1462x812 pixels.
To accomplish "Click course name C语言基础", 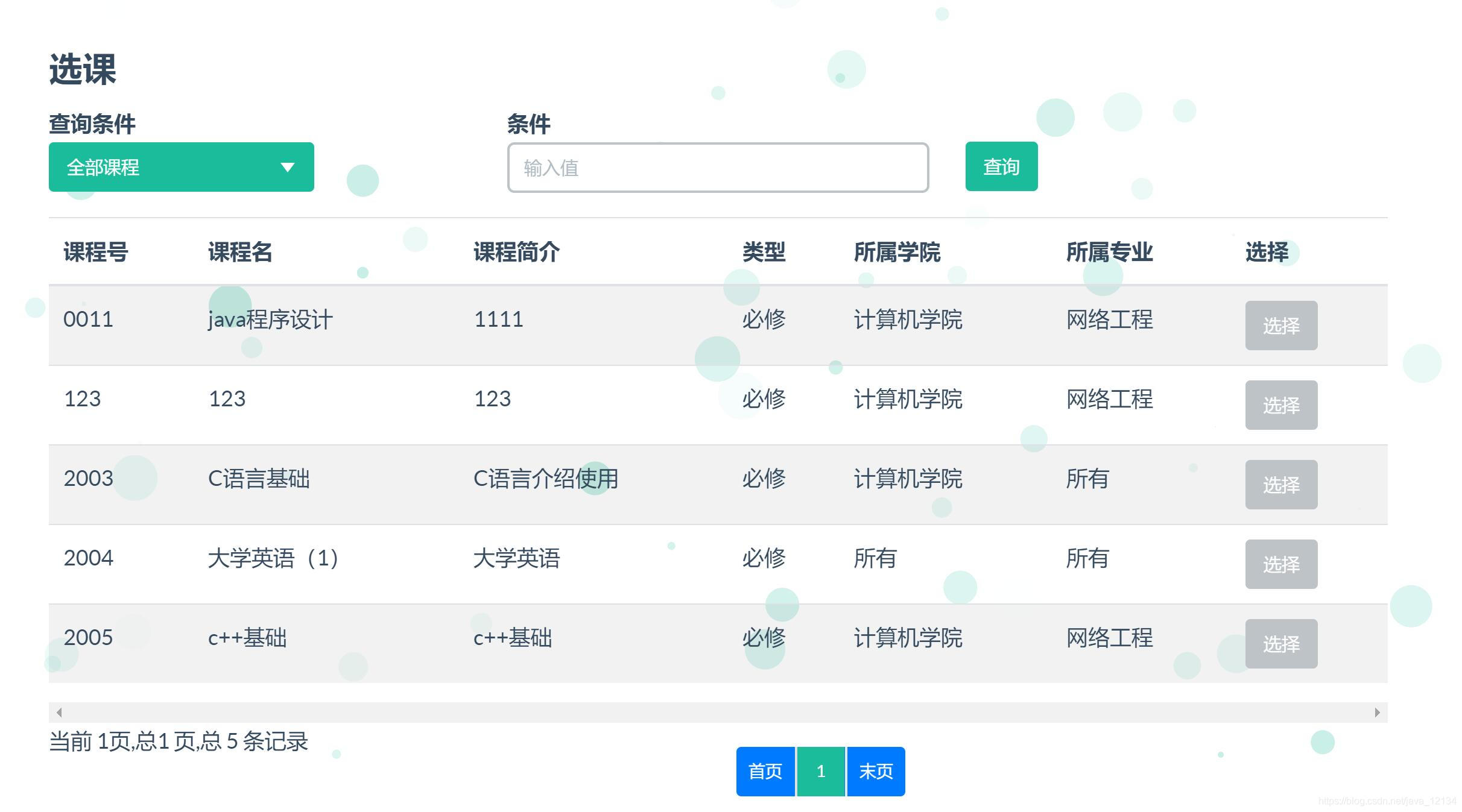I will coord(259,479).
